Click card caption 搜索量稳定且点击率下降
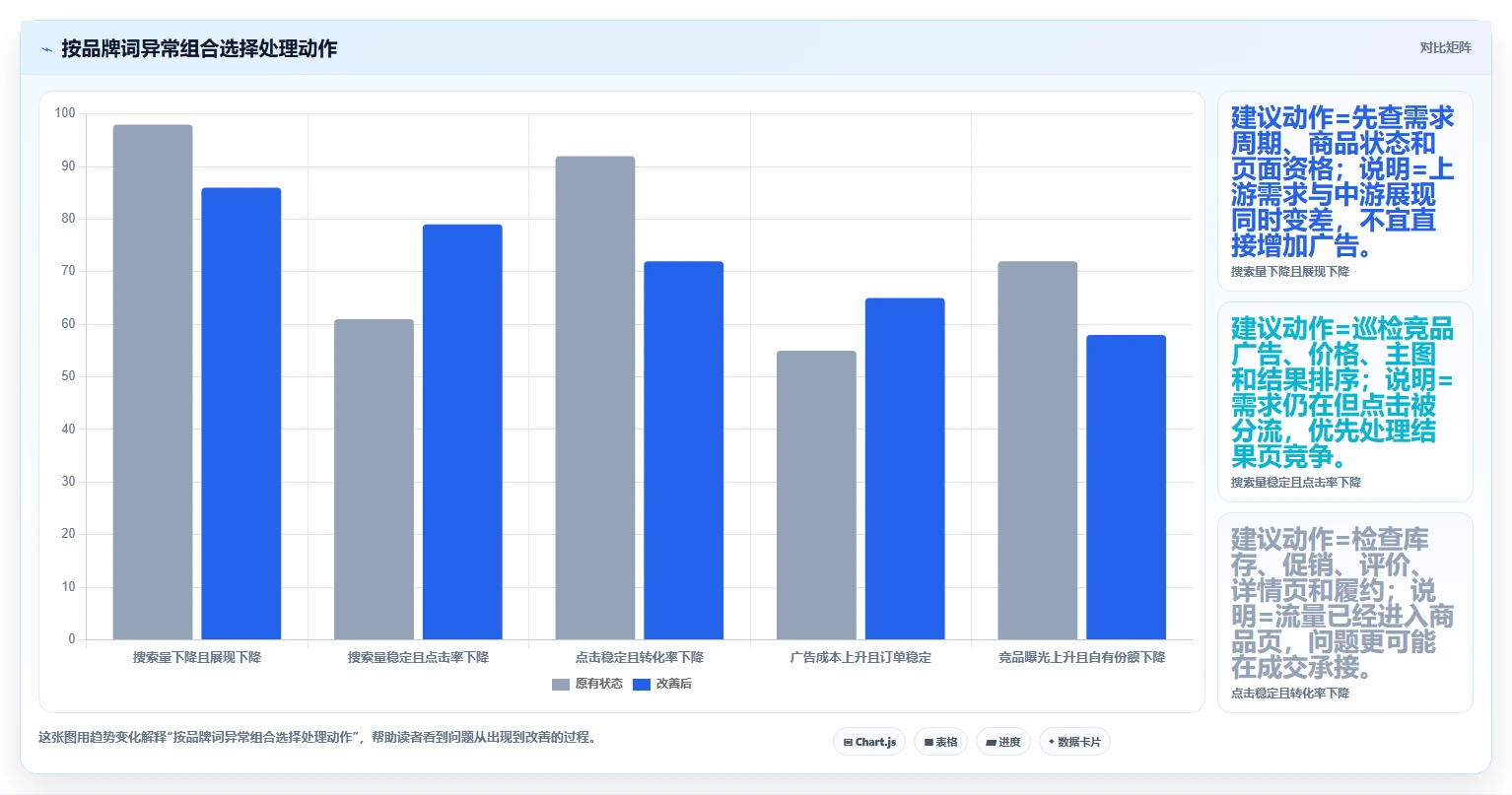This screenshot has width=1512, height=795. [x=1296, y=483]
